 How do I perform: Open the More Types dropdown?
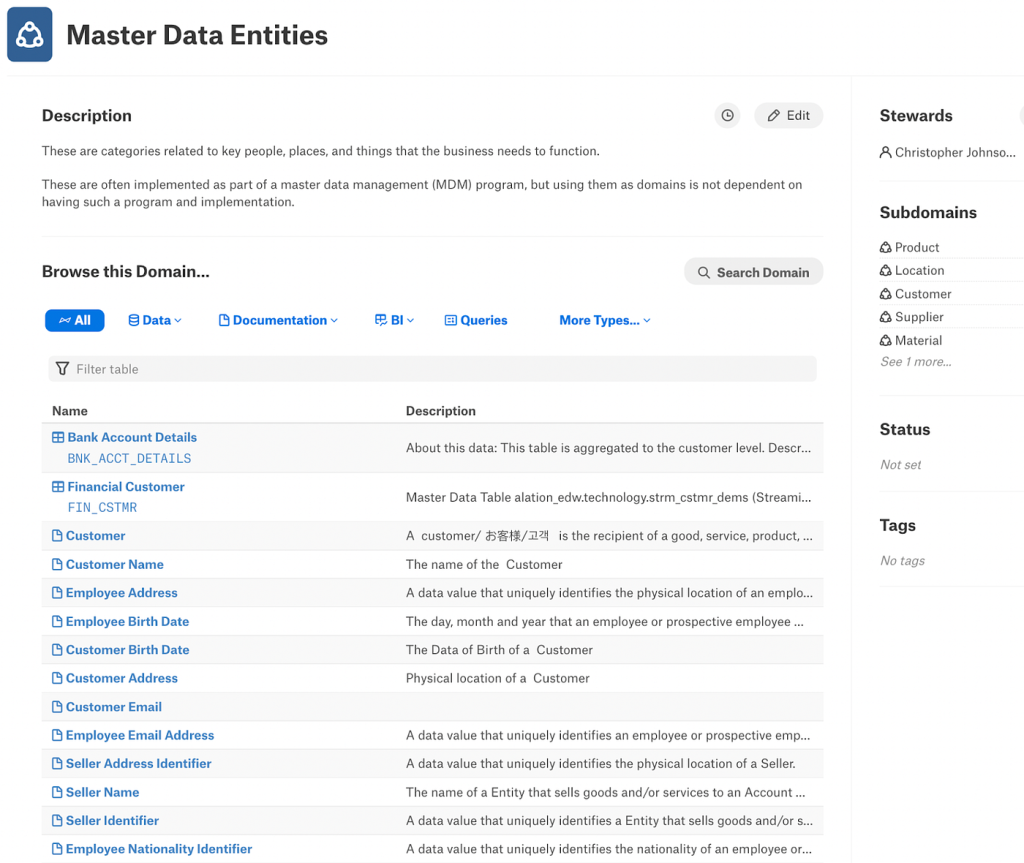click(x=605, y=320)
